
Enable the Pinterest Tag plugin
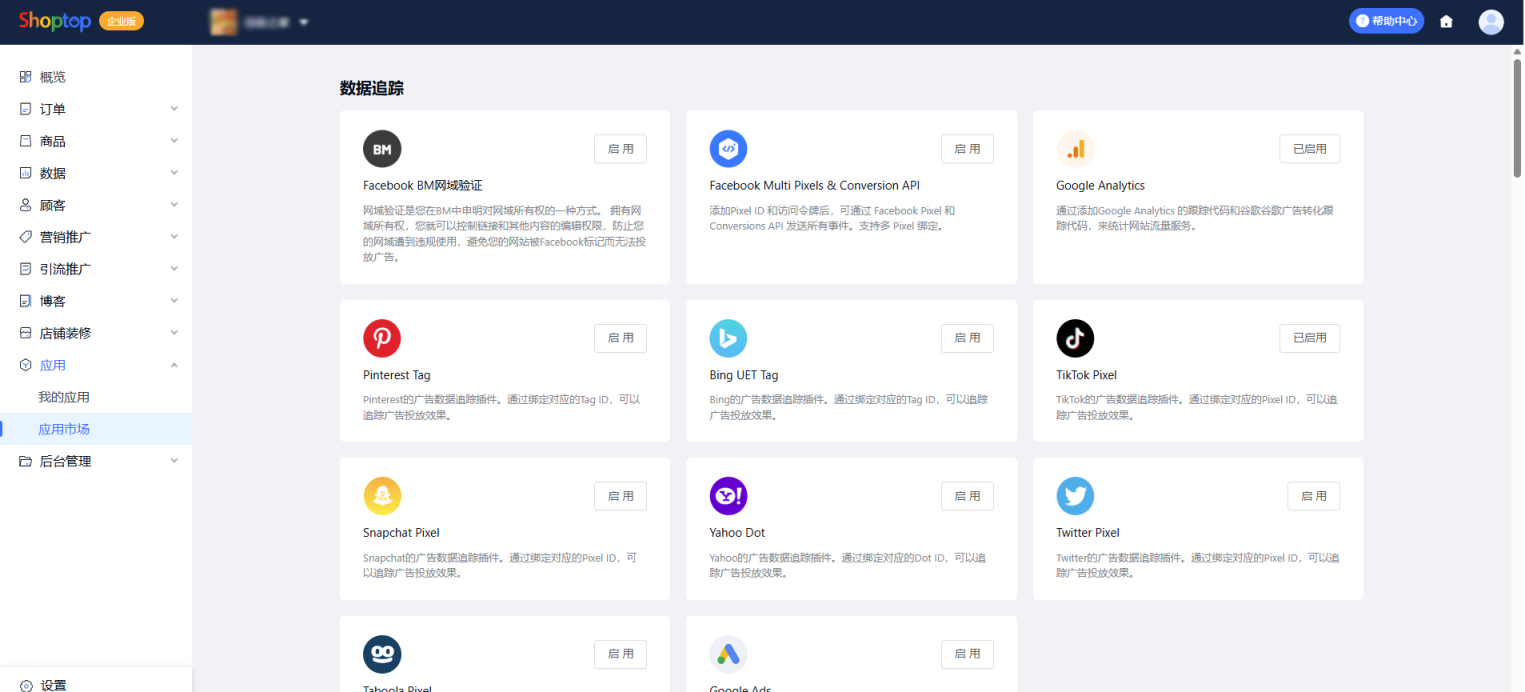[x=620, y=338]
